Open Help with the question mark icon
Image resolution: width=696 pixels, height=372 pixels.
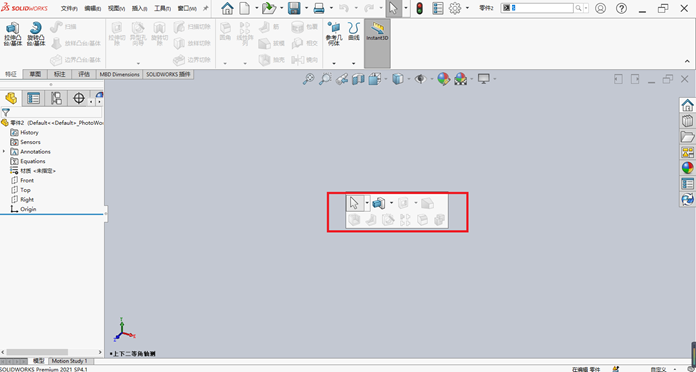[x=621, y=8]
